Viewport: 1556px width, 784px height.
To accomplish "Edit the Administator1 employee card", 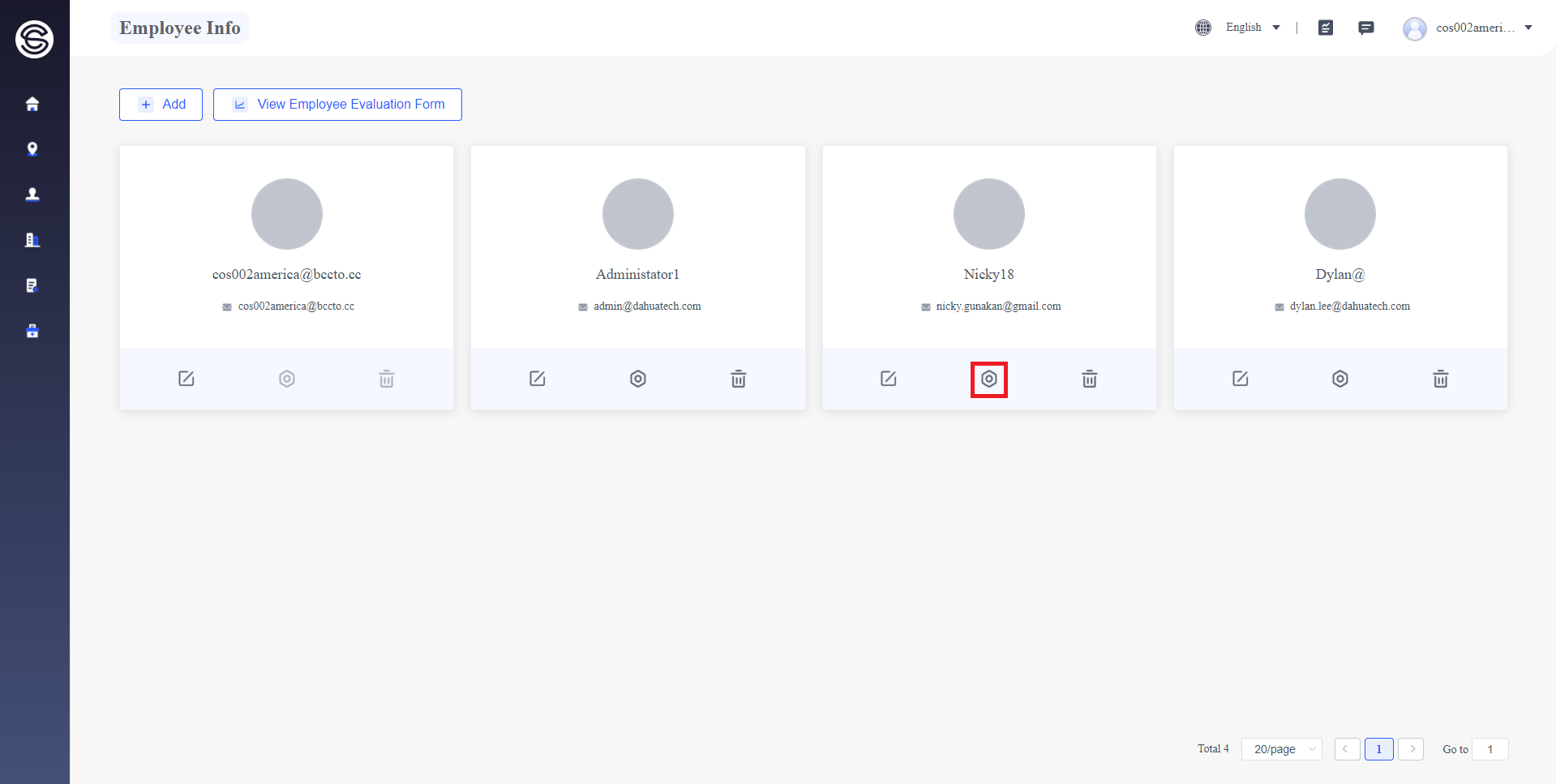I will click(x=538, y=379).
